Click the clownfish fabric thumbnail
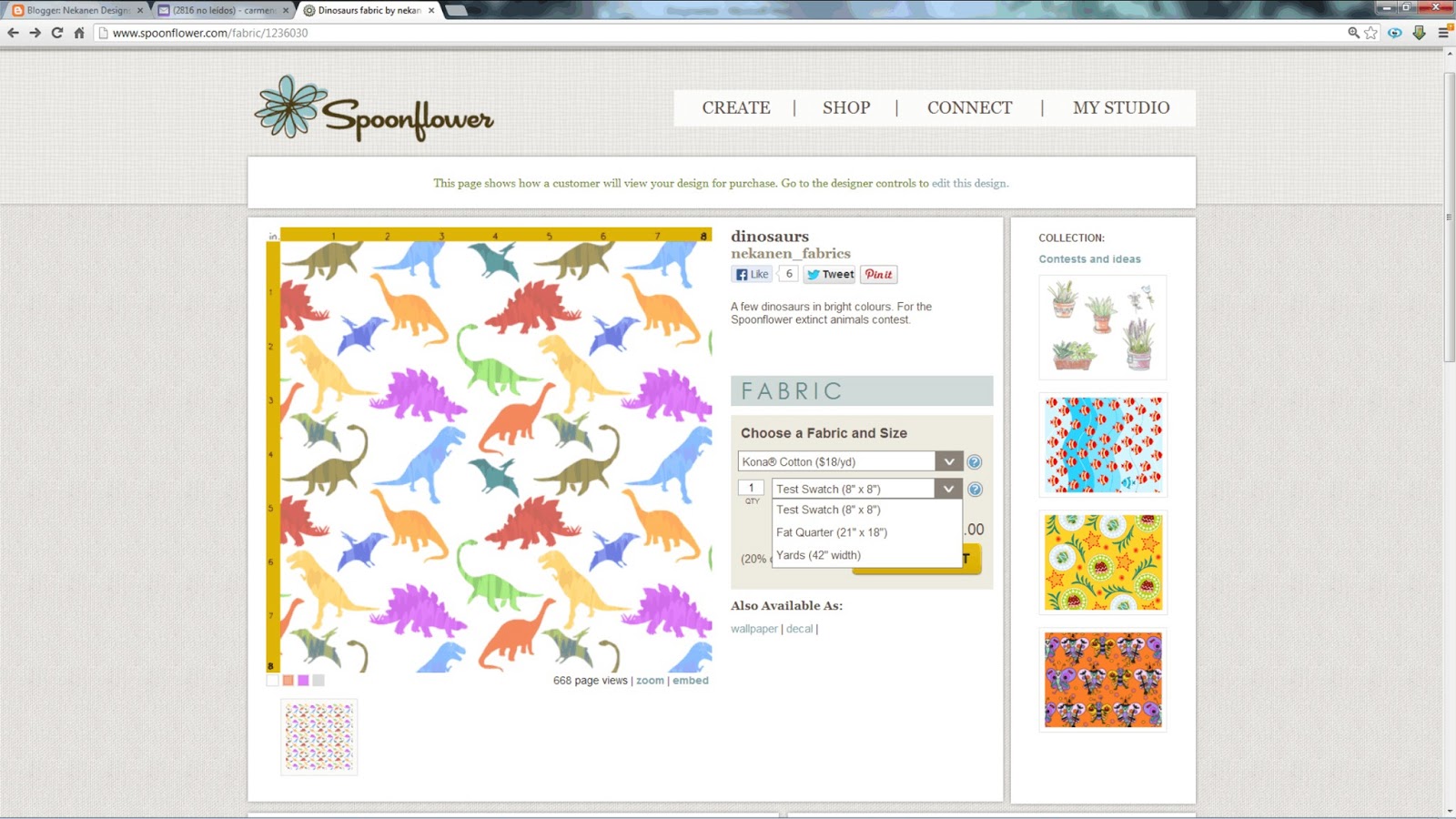The width and height of the screenshot is (1456, 819). point(1102,444)
